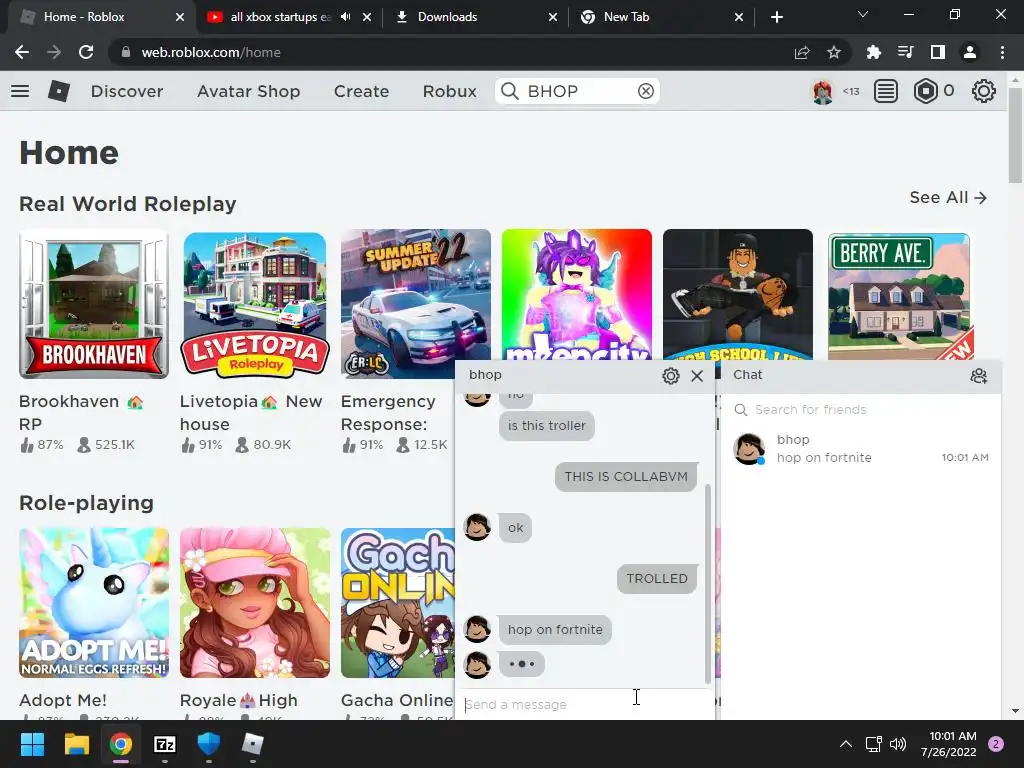Show hidden system tray icons
The image size is (1024, 768).
click(x=846, y=744)
